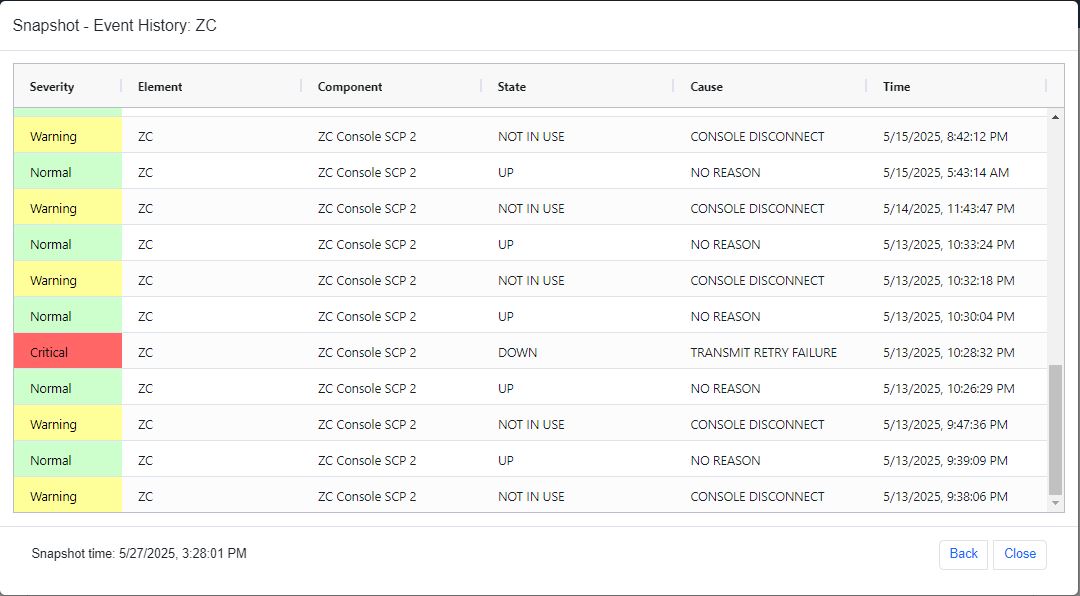Select Warning row at 5/15/2025, 8:42:12 PM
1080x596 pixels.
530,136
